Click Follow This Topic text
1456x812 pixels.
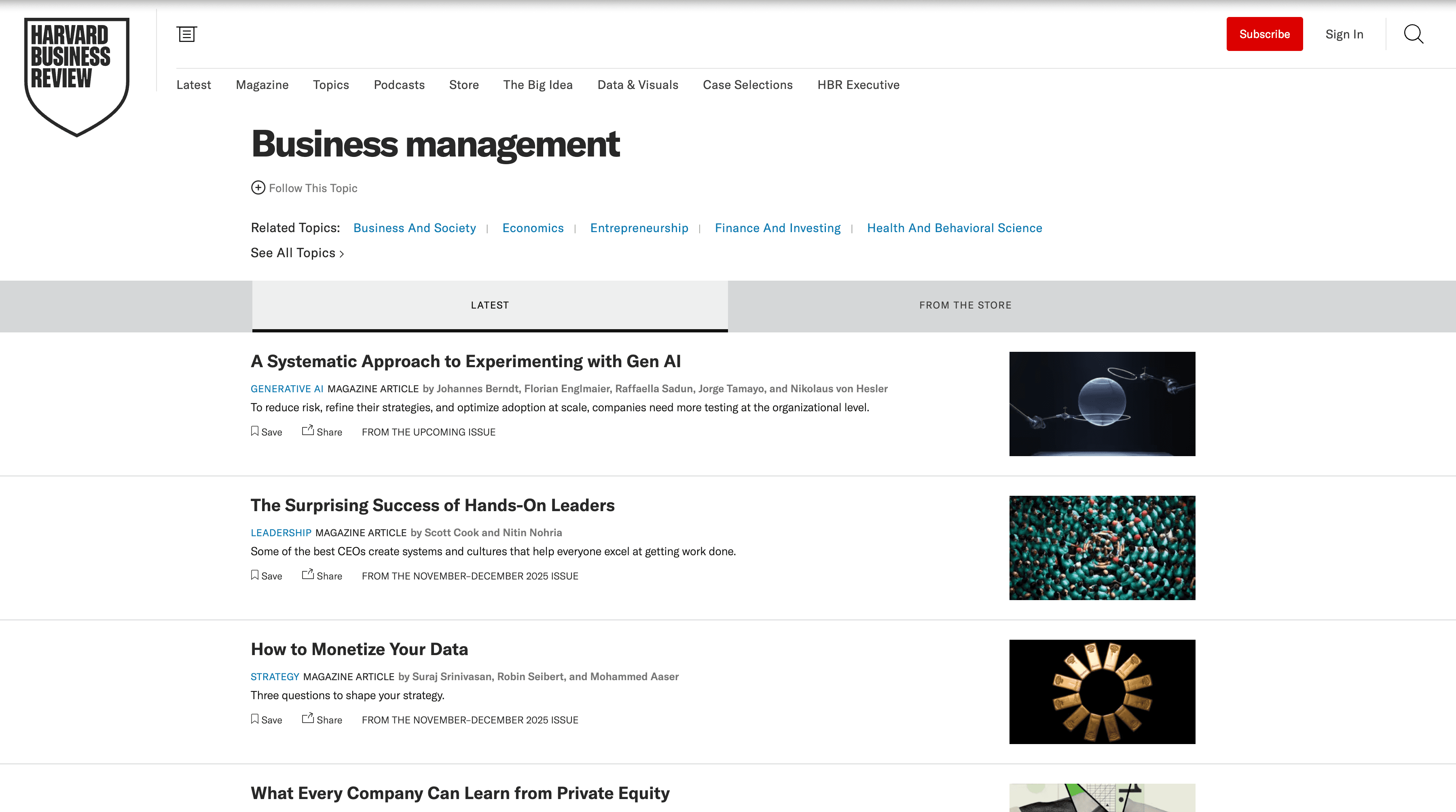point(313,188)
